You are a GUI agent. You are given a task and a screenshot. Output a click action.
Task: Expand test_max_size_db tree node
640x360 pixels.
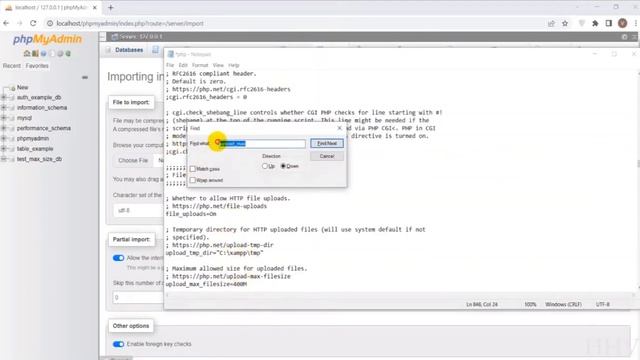coord(4,159)
